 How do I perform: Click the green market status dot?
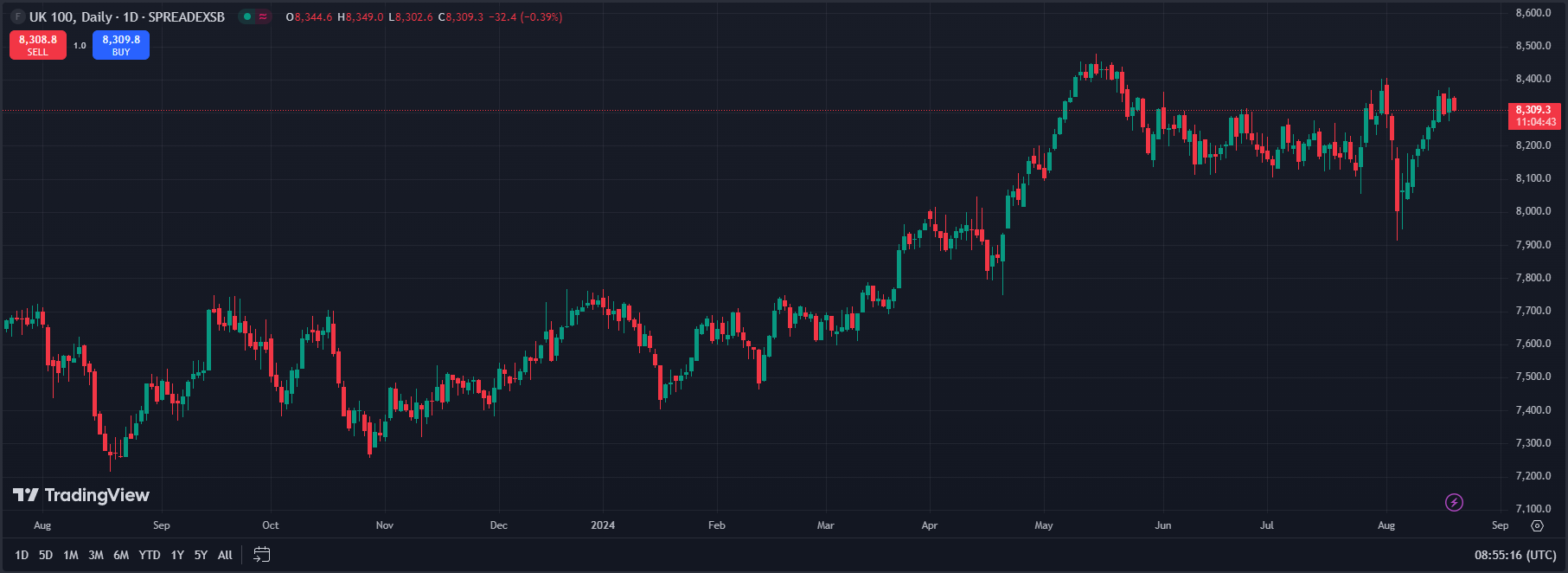tap(246, 16)
